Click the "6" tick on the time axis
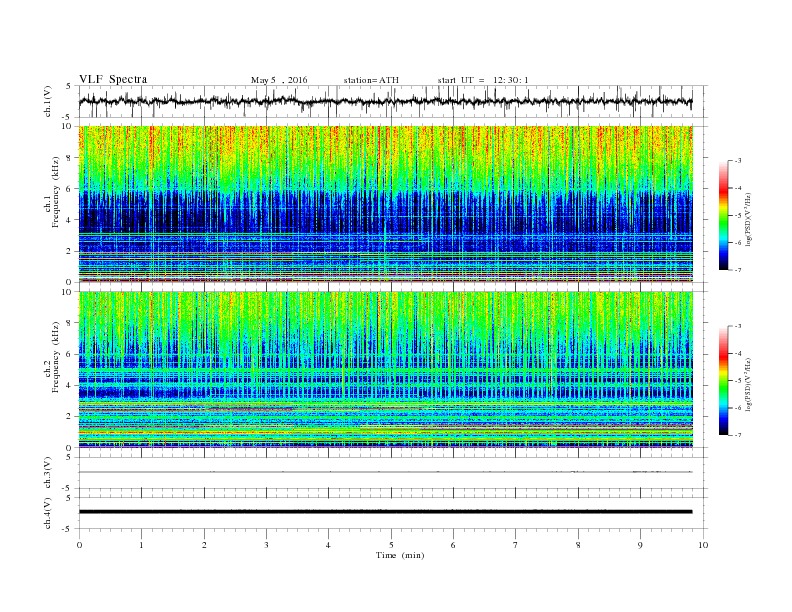The image size is (792, 612). [x=453, y=545]
